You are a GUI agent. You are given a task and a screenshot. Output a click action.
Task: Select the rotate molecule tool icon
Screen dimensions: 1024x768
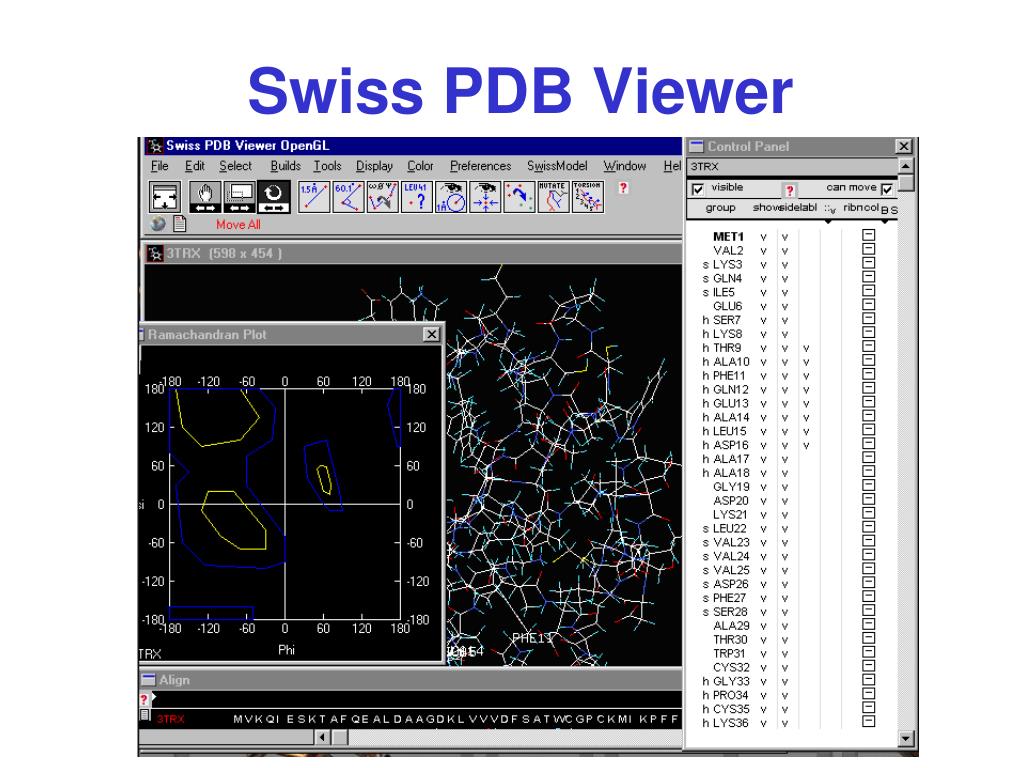273,197
